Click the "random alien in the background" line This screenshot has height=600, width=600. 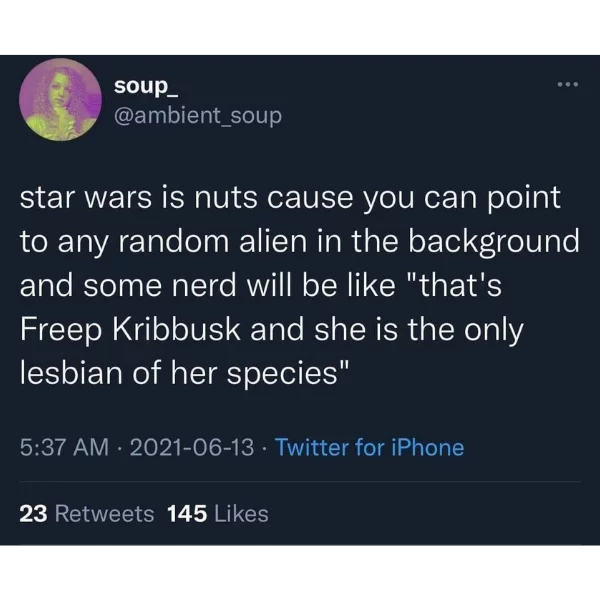coord(349,242)
